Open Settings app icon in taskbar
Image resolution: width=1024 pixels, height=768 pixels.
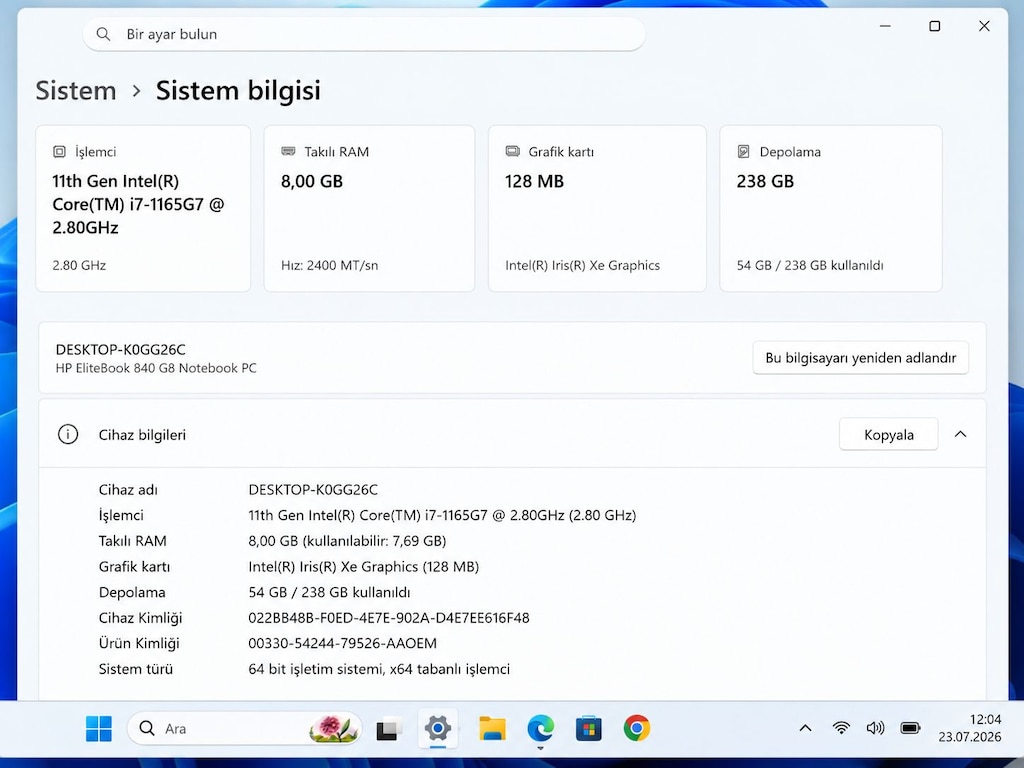[438, 728]
